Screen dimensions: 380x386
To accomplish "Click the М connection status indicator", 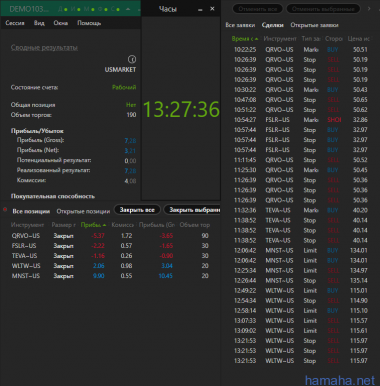I will tap(89, 9).
